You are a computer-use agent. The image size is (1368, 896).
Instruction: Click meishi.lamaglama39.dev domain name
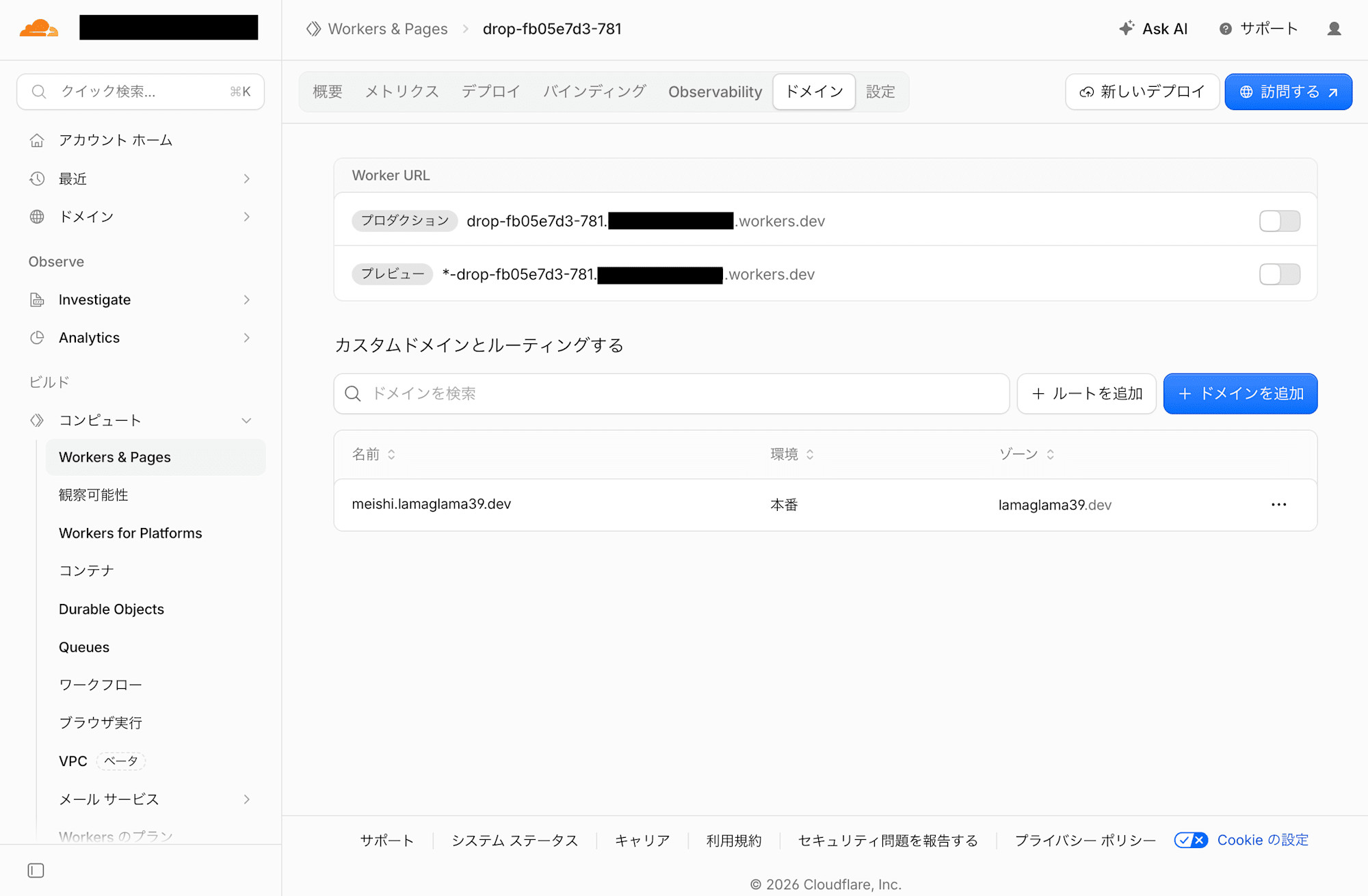[432, 504]
